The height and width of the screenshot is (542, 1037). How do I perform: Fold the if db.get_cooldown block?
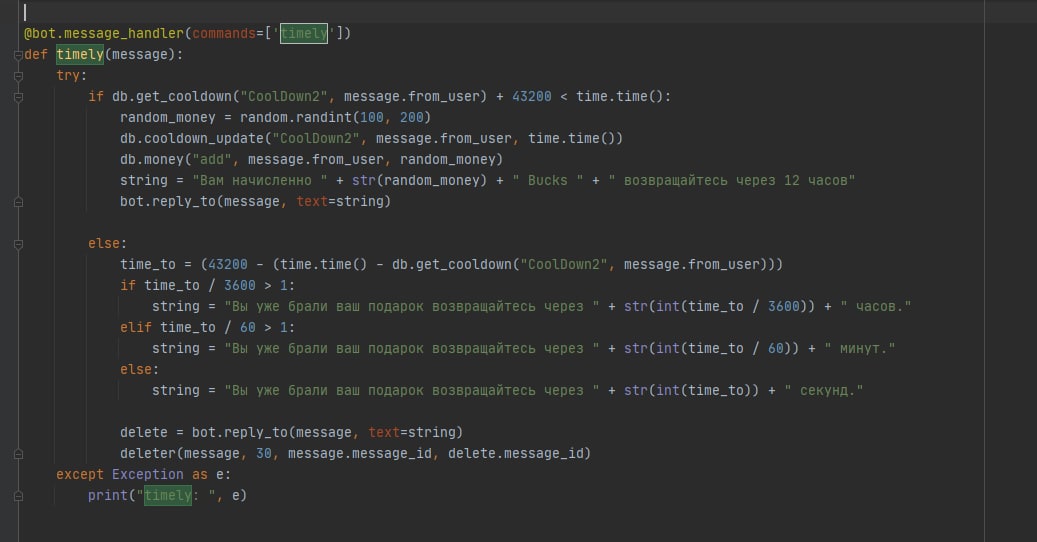[x=19, y=97]
